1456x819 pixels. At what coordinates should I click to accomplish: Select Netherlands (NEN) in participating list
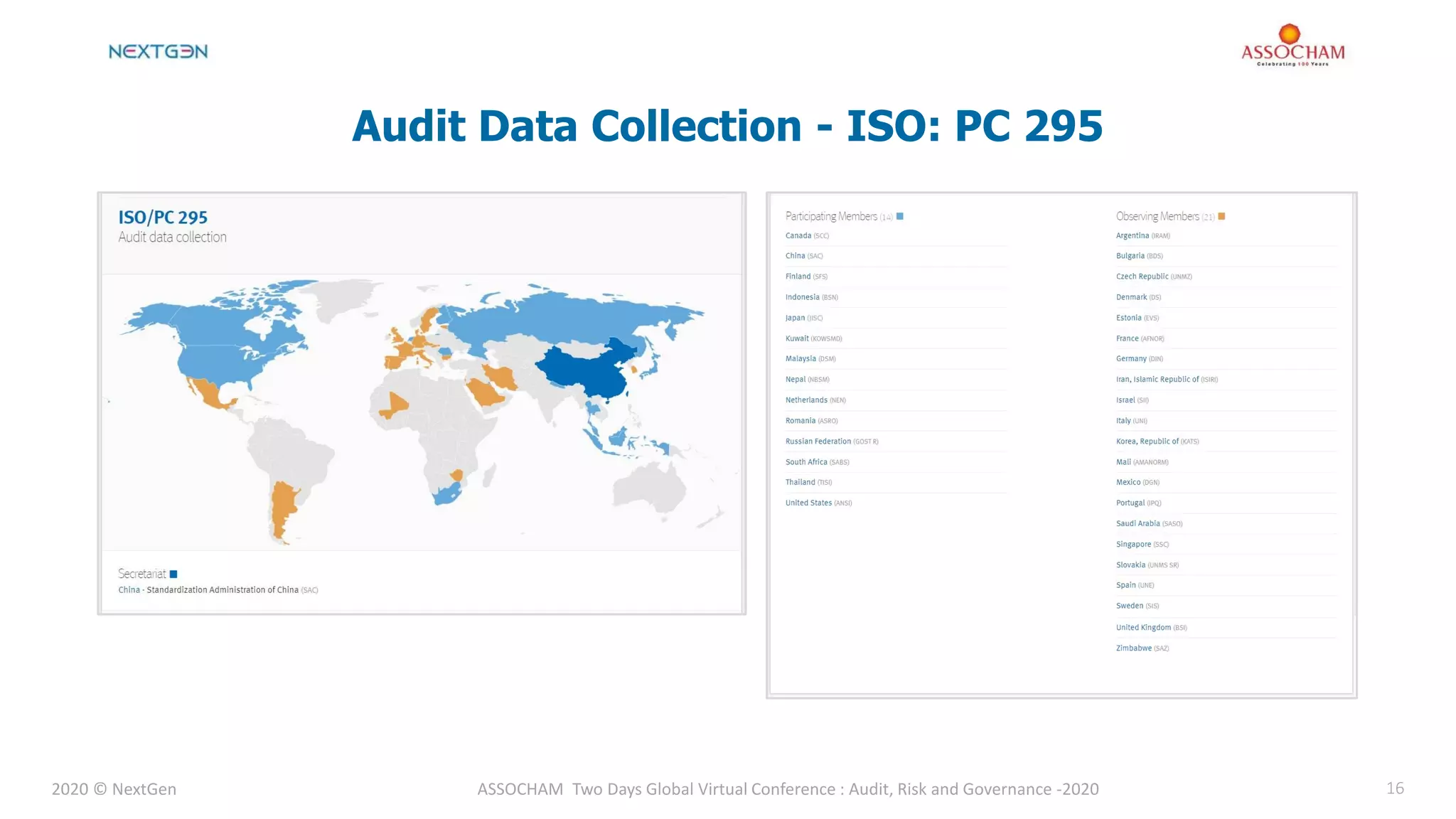pos(815,400)
